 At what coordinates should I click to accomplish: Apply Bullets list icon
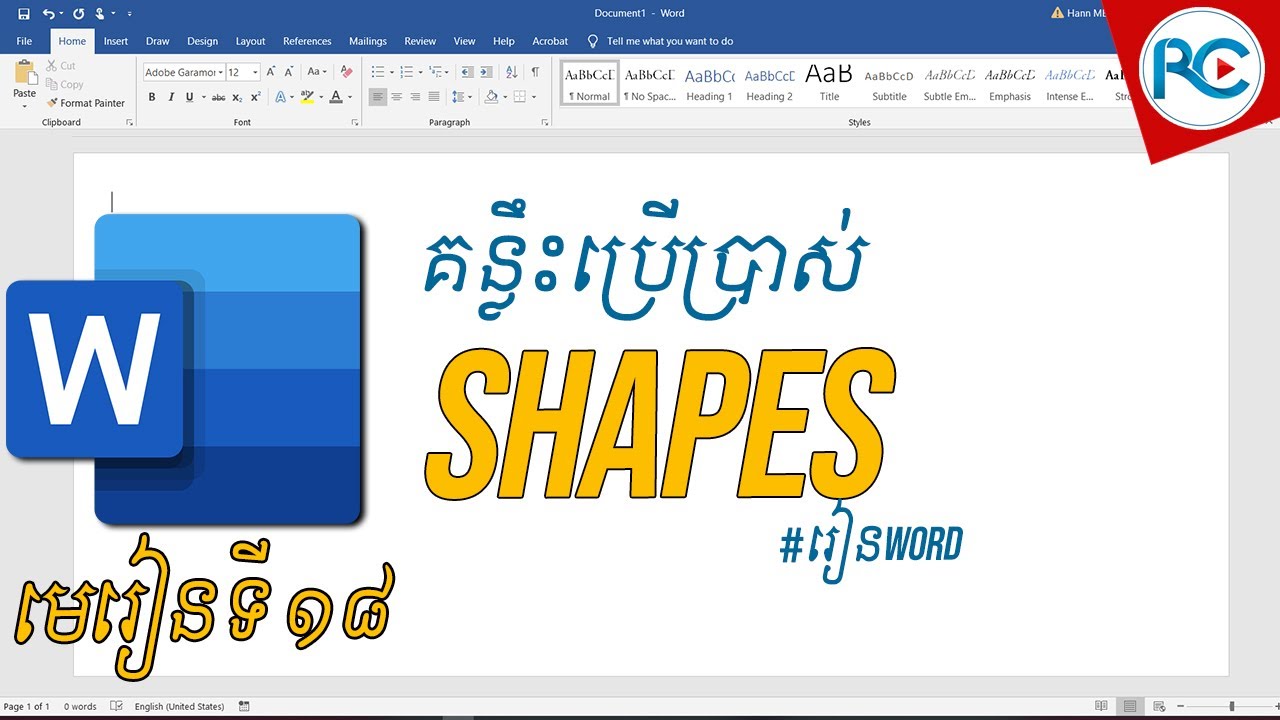tap(378, 72)
